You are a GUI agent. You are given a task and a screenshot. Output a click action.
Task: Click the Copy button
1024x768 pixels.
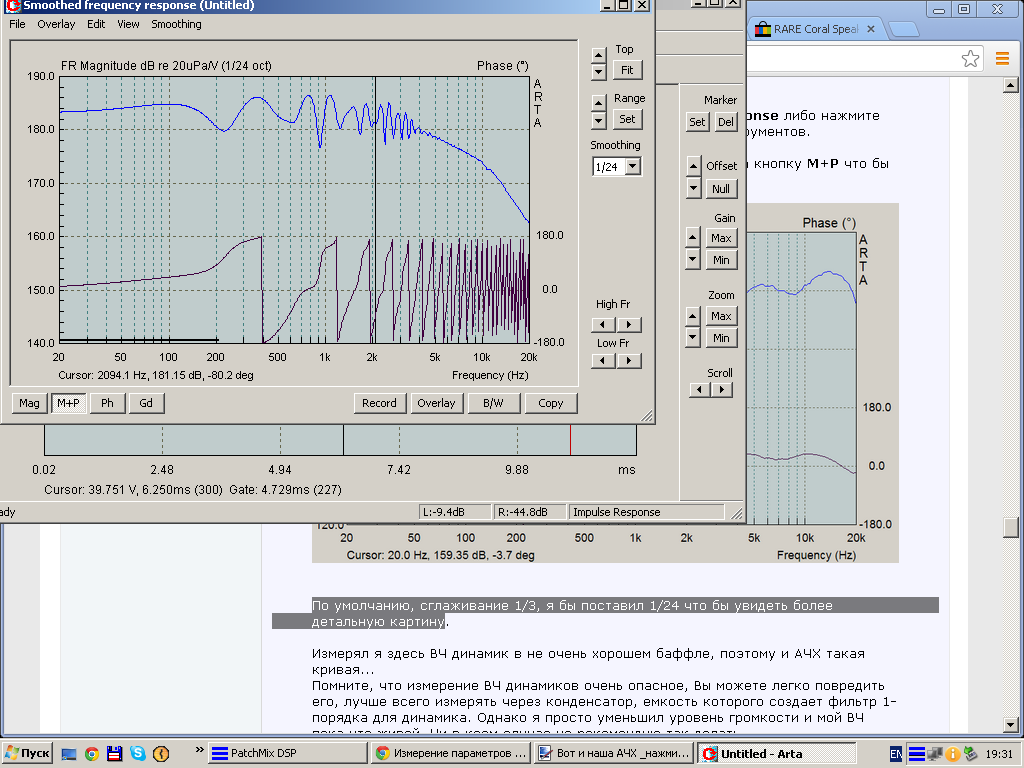tap(550, 403)
